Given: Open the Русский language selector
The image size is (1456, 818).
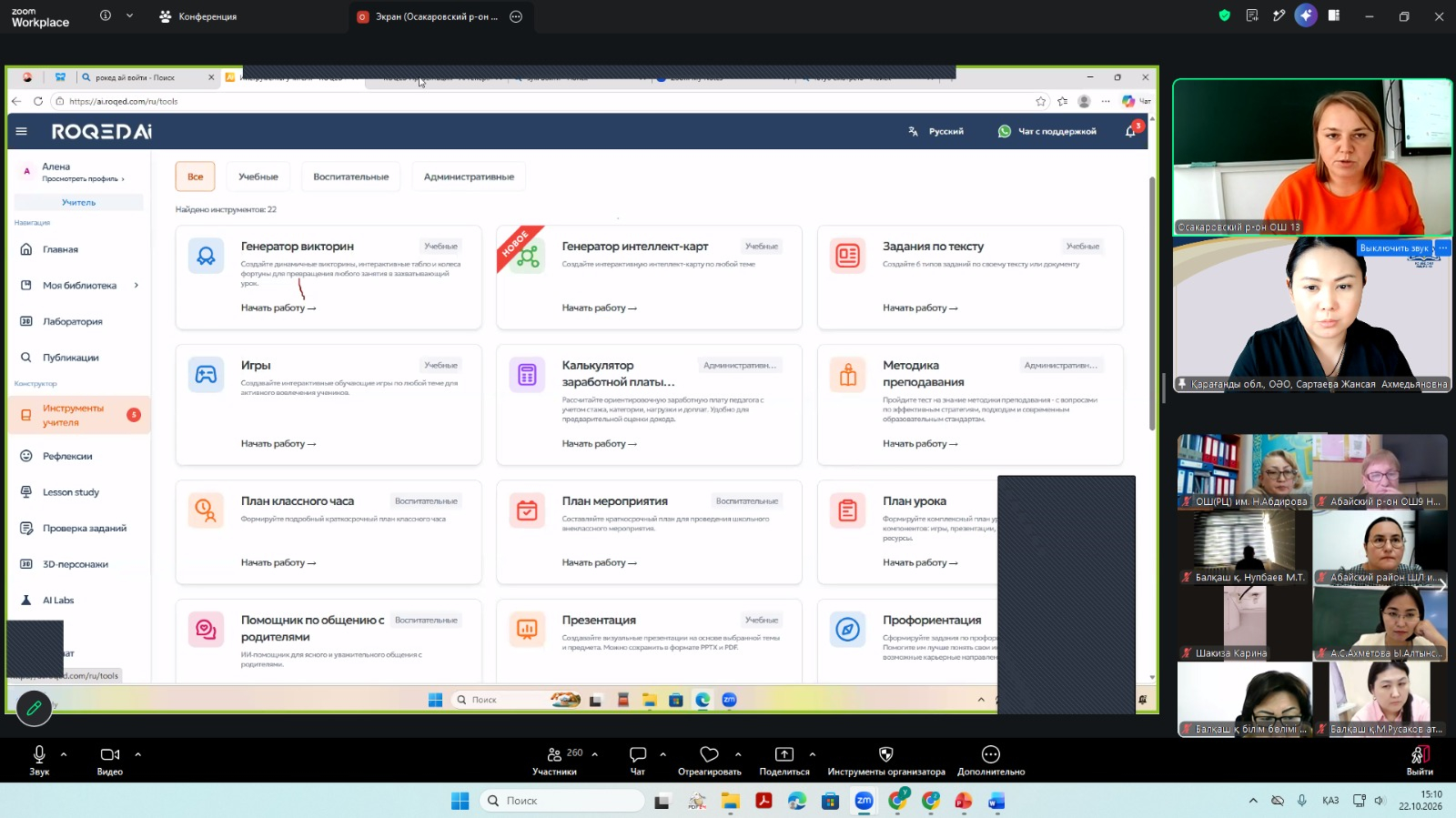Looking at the screenshot, I should [936, 131].
